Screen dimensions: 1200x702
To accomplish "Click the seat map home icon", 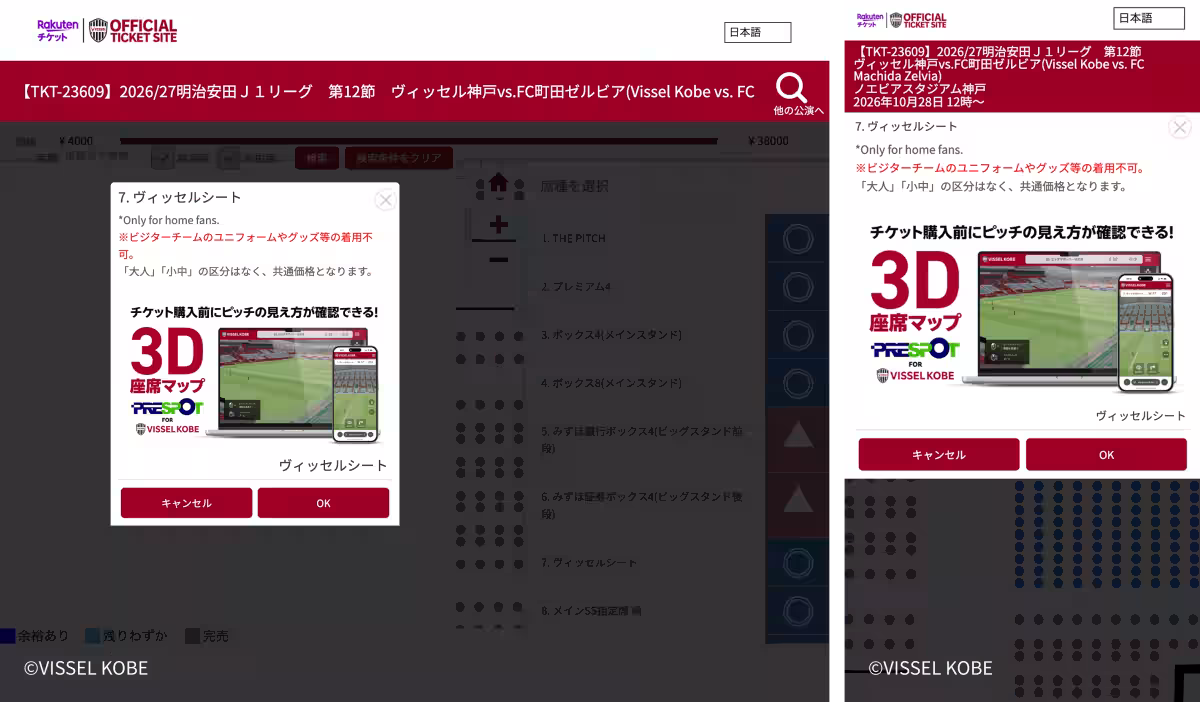I will tap(498, 182).
